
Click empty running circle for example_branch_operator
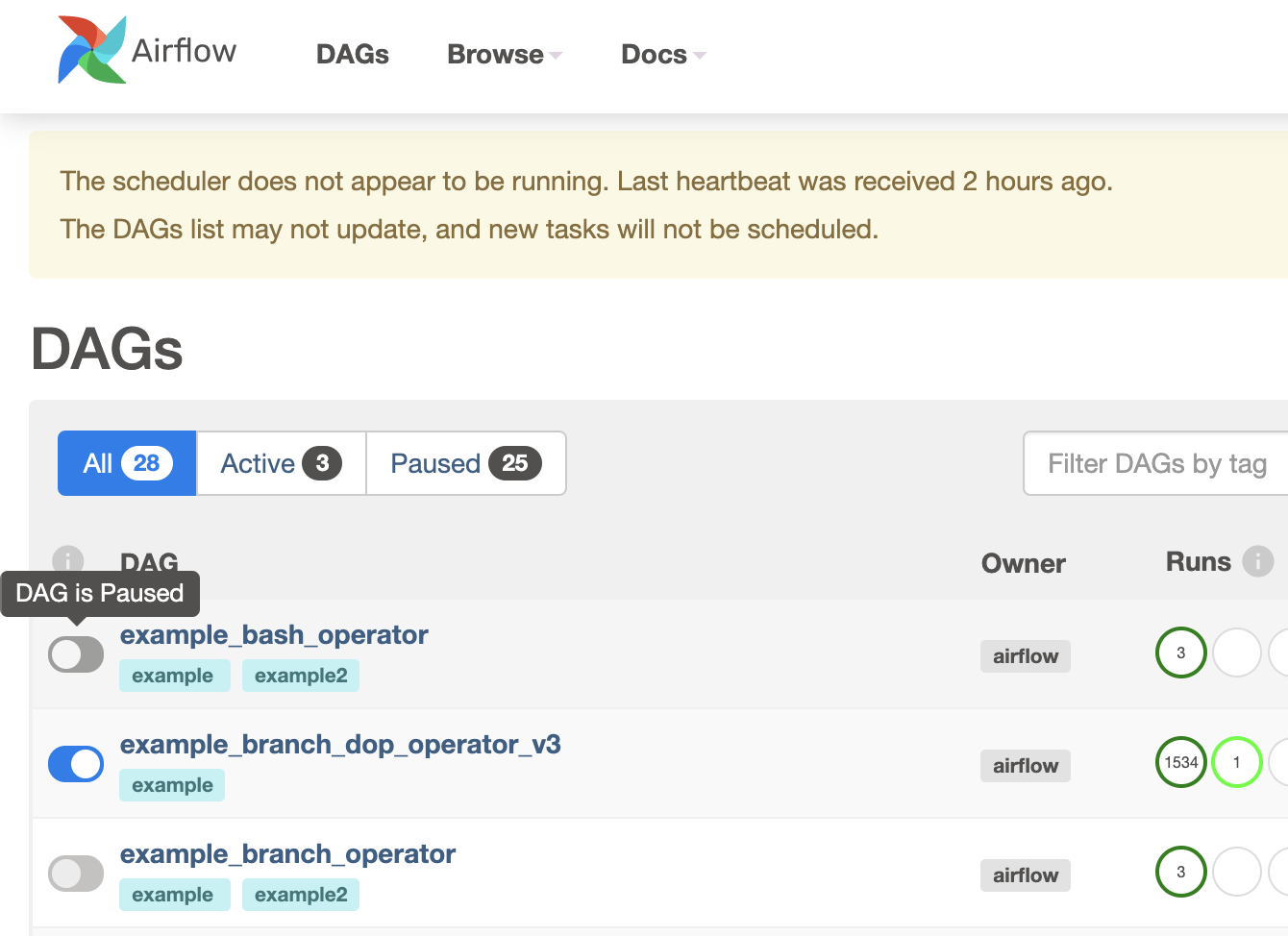click(1237, 872)
